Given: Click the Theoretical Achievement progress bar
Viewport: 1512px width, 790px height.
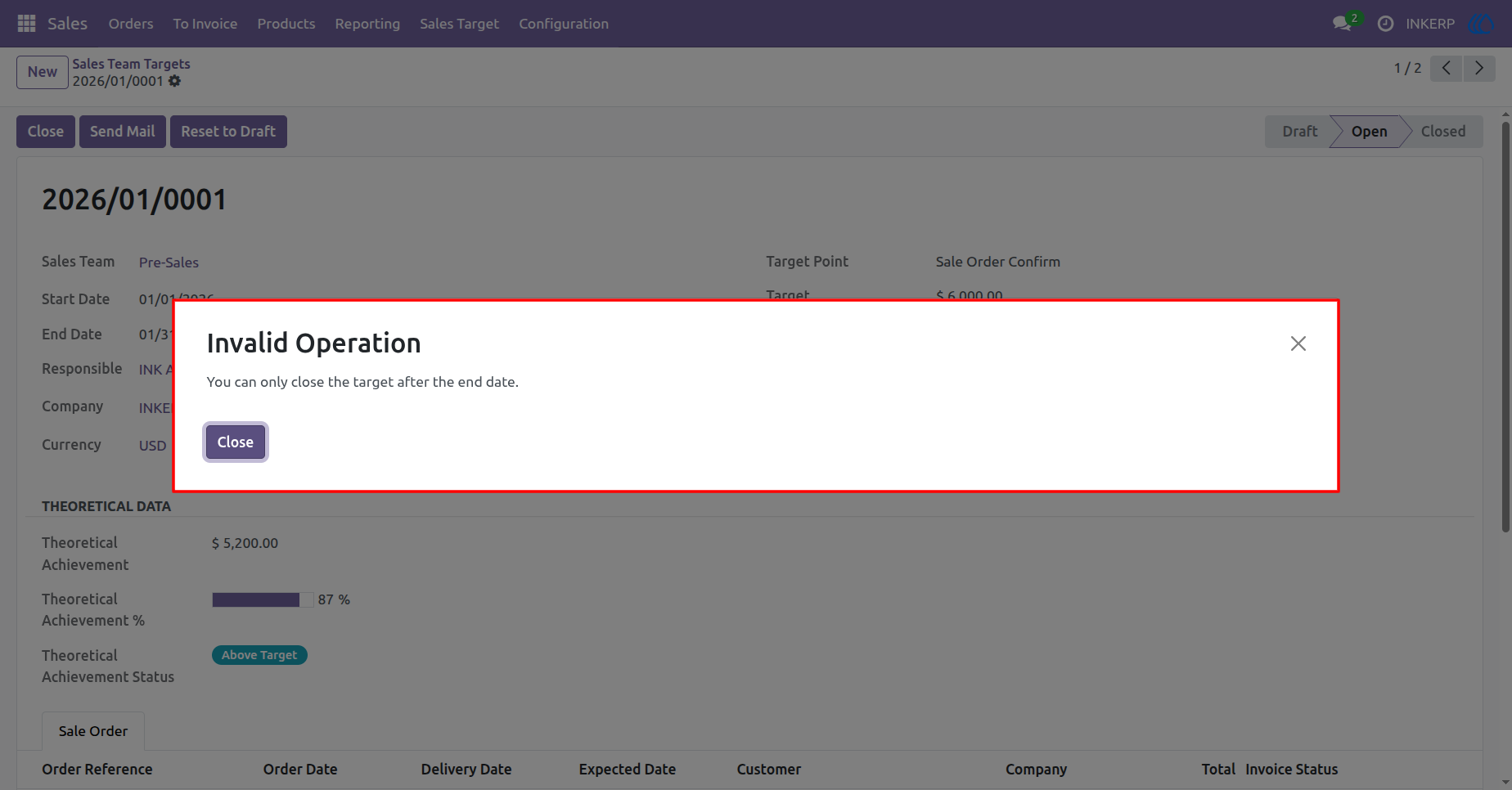Looking at the screenshot, I should click(263, 599).
